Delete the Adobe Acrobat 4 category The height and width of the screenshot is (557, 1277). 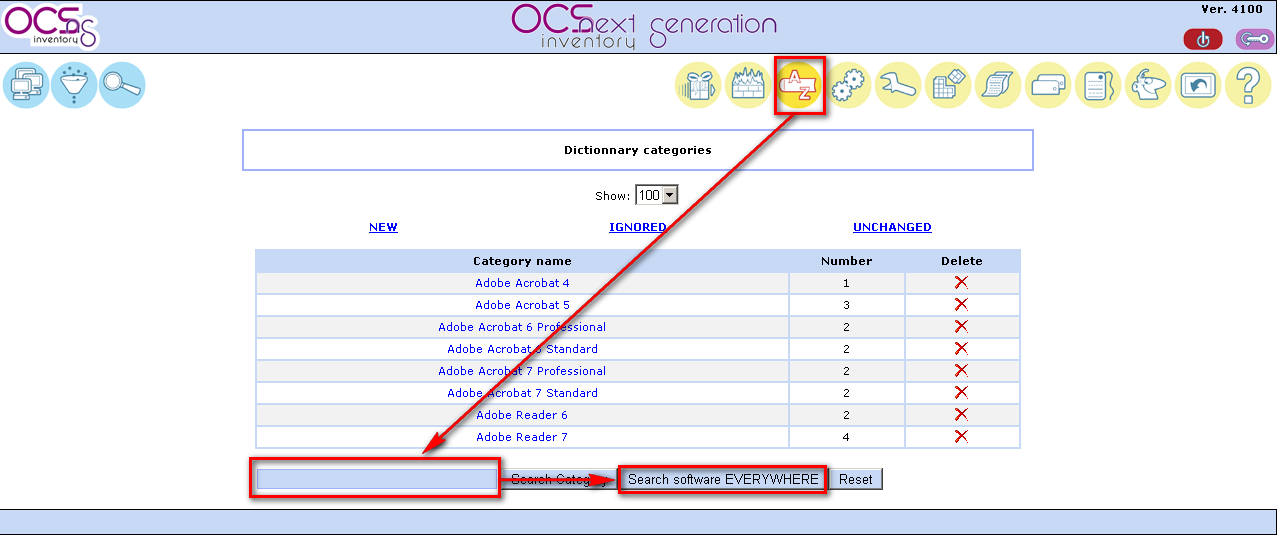961,283
